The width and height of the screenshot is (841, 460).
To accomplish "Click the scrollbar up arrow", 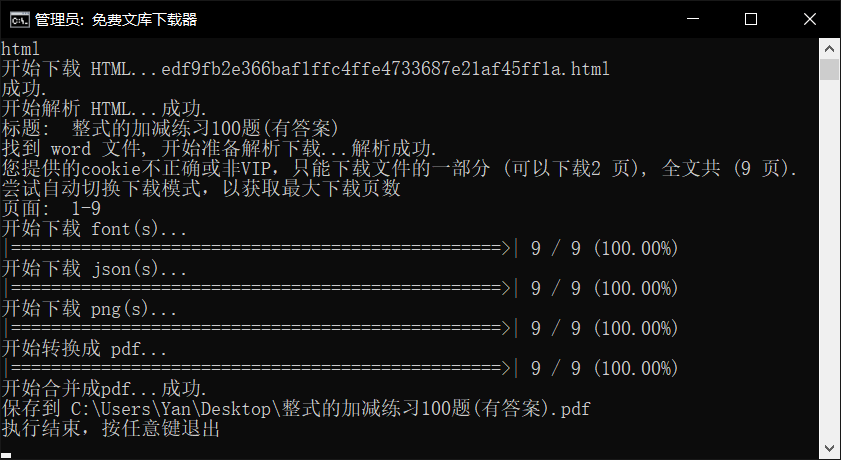I will (829, 49).
